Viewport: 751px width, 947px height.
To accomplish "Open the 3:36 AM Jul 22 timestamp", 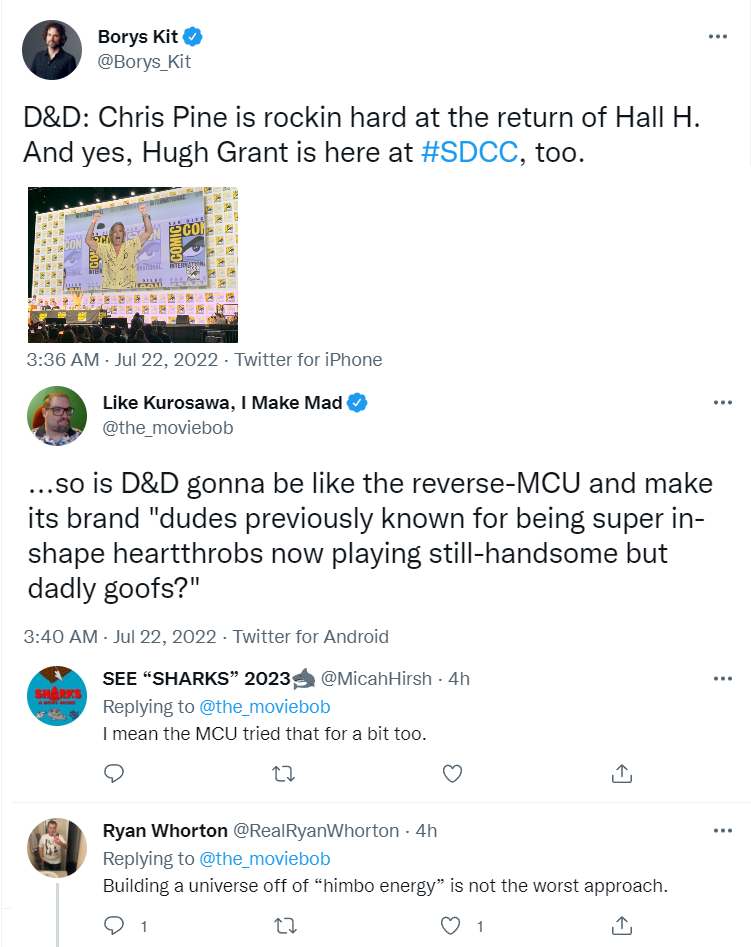I will tap(122, 360).
